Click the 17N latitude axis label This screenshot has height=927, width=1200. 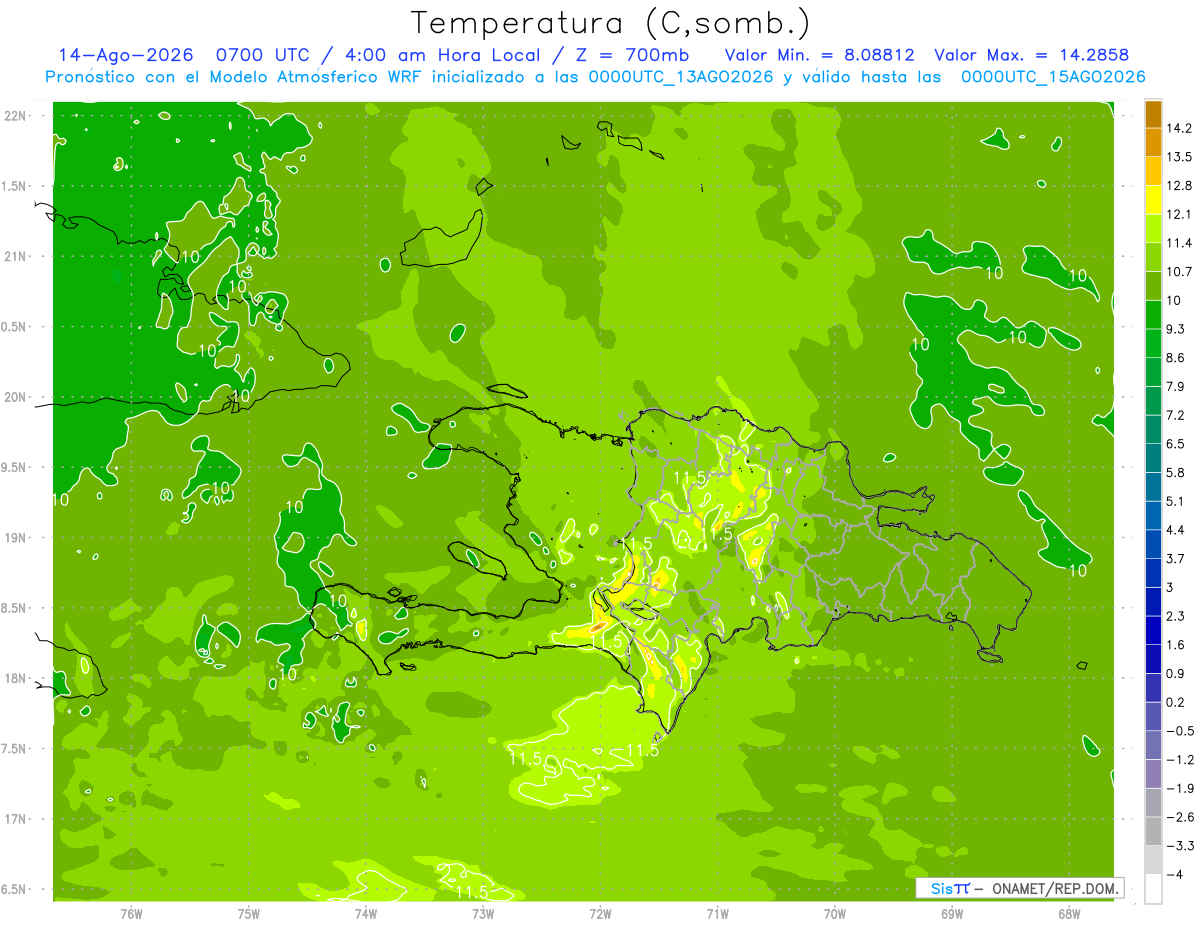click(x=16, y=819)
